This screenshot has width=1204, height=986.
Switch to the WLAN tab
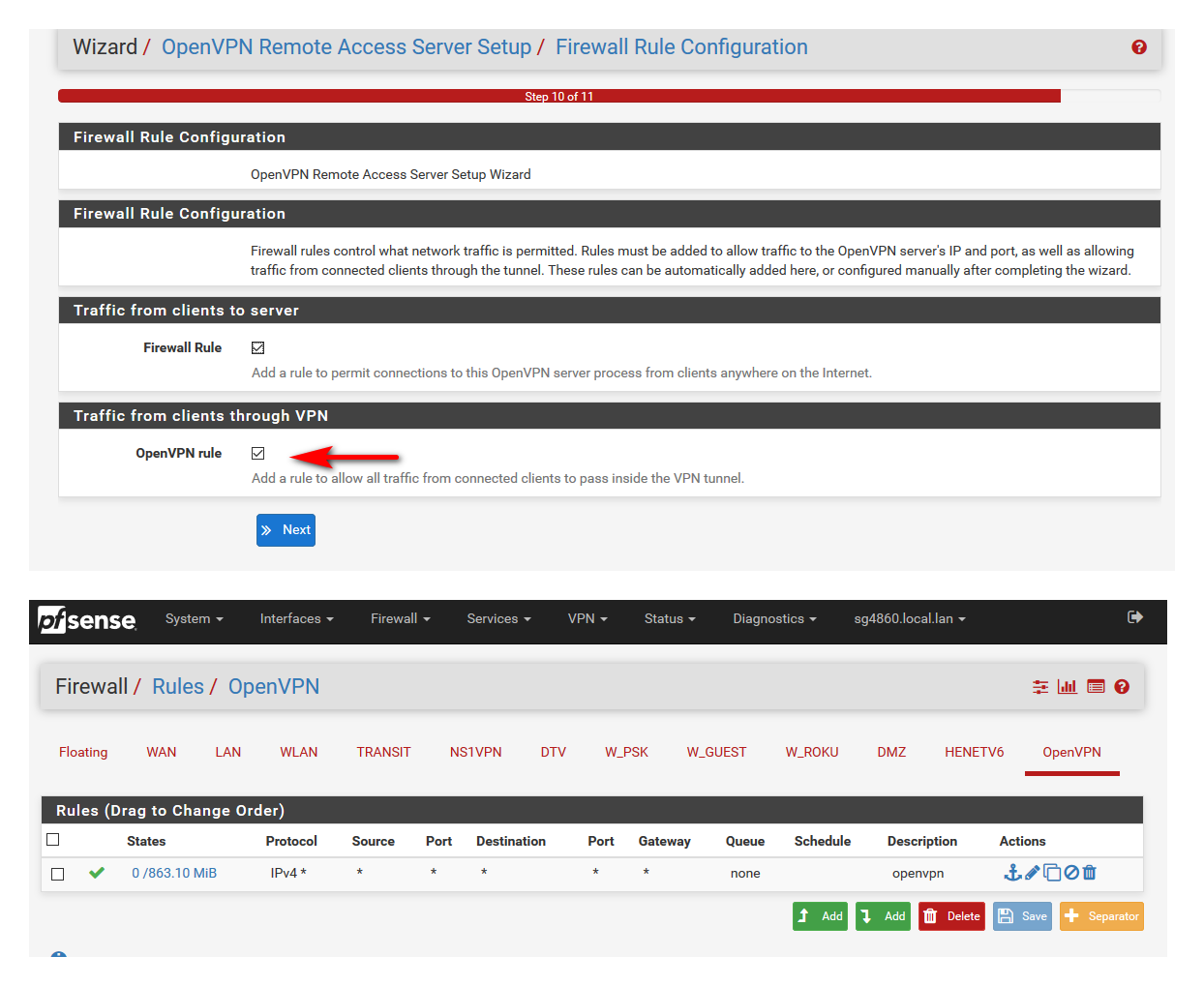click(299, 753)
